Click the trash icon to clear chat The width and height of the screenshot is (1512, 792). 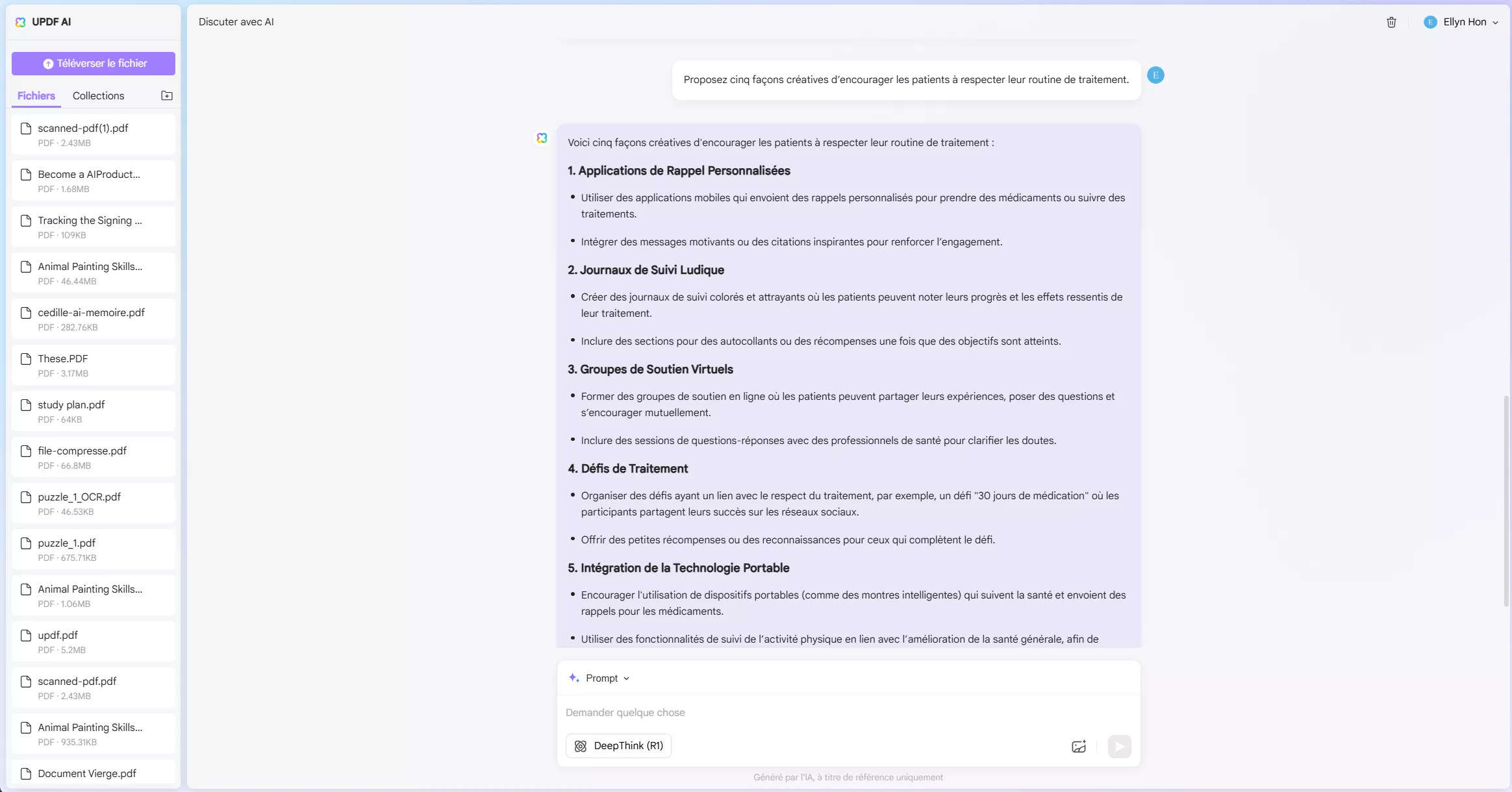click(x=1391, y=22)
